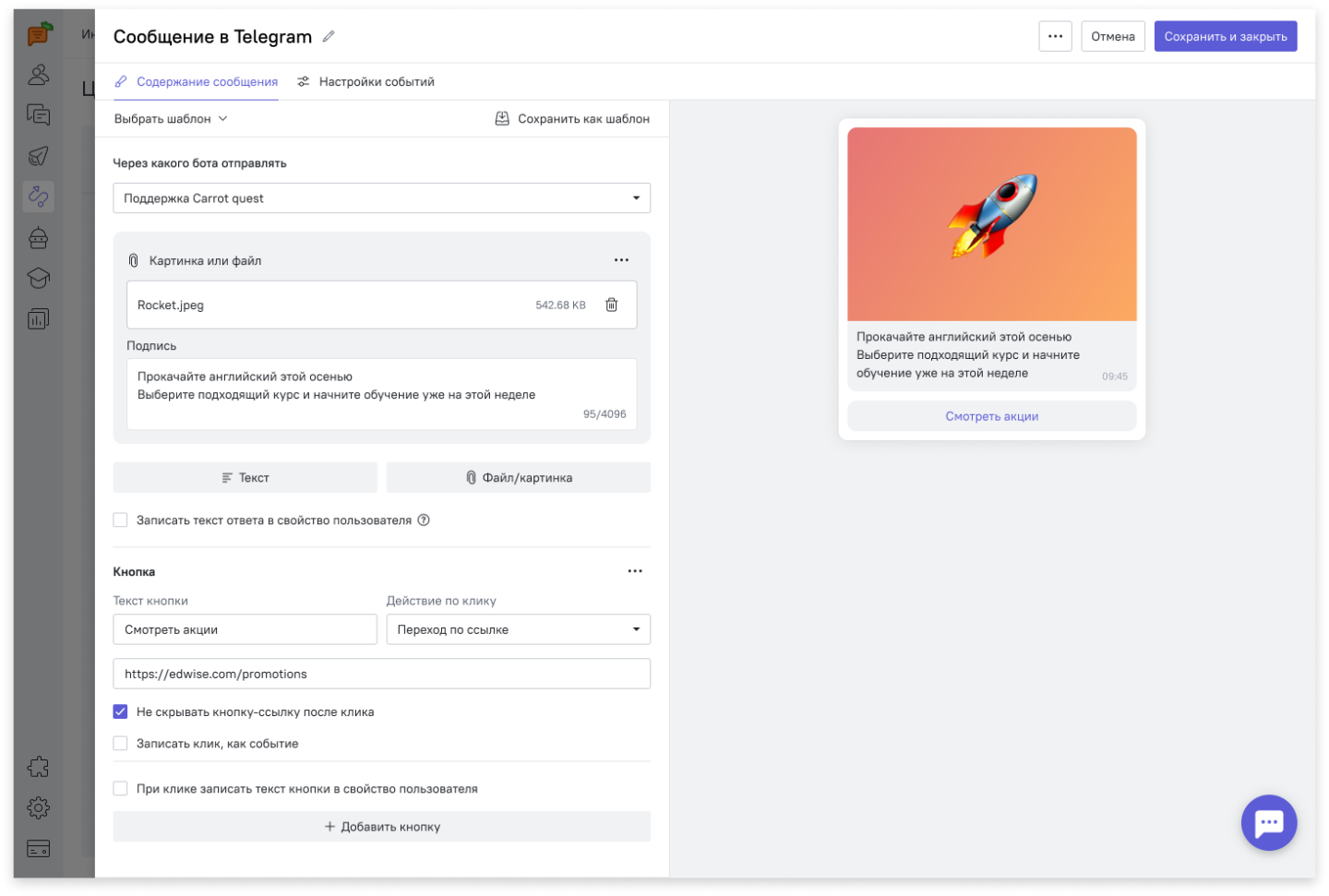Click Смотреть акции in the preview
This screenshot has height=896, width=1329.
click(x=991, y=416)
